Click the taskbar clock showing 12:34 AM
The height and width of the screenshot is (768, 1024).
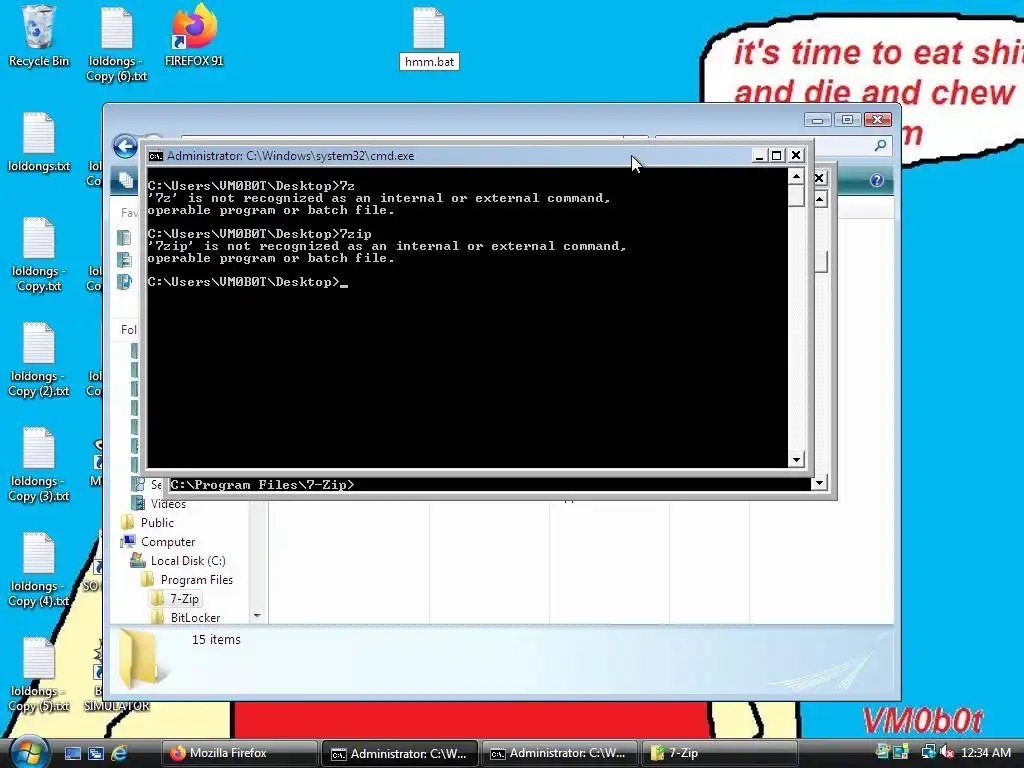point(985,753)
